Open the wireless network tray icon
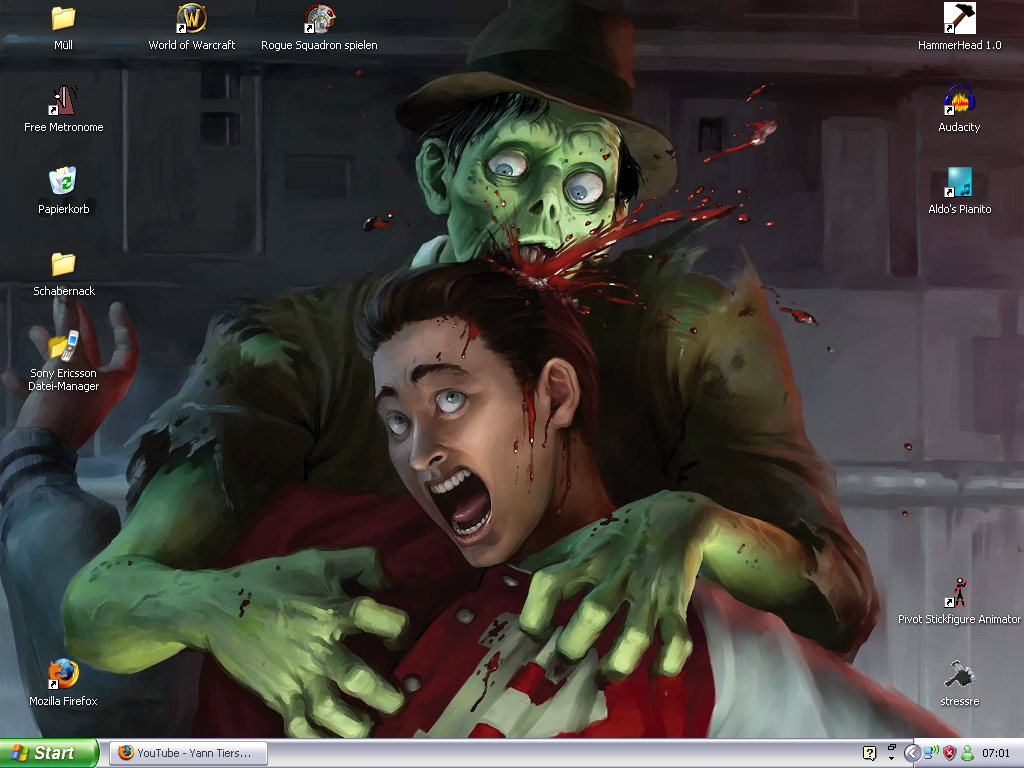This screenshot has height=768, width=1024. click(931, 753)
